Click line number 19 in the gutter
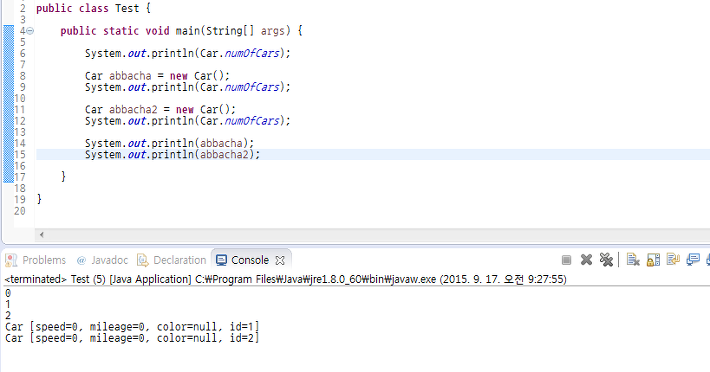Image resolution: width=710 pixels, height=372 pixels. point(20,200)
